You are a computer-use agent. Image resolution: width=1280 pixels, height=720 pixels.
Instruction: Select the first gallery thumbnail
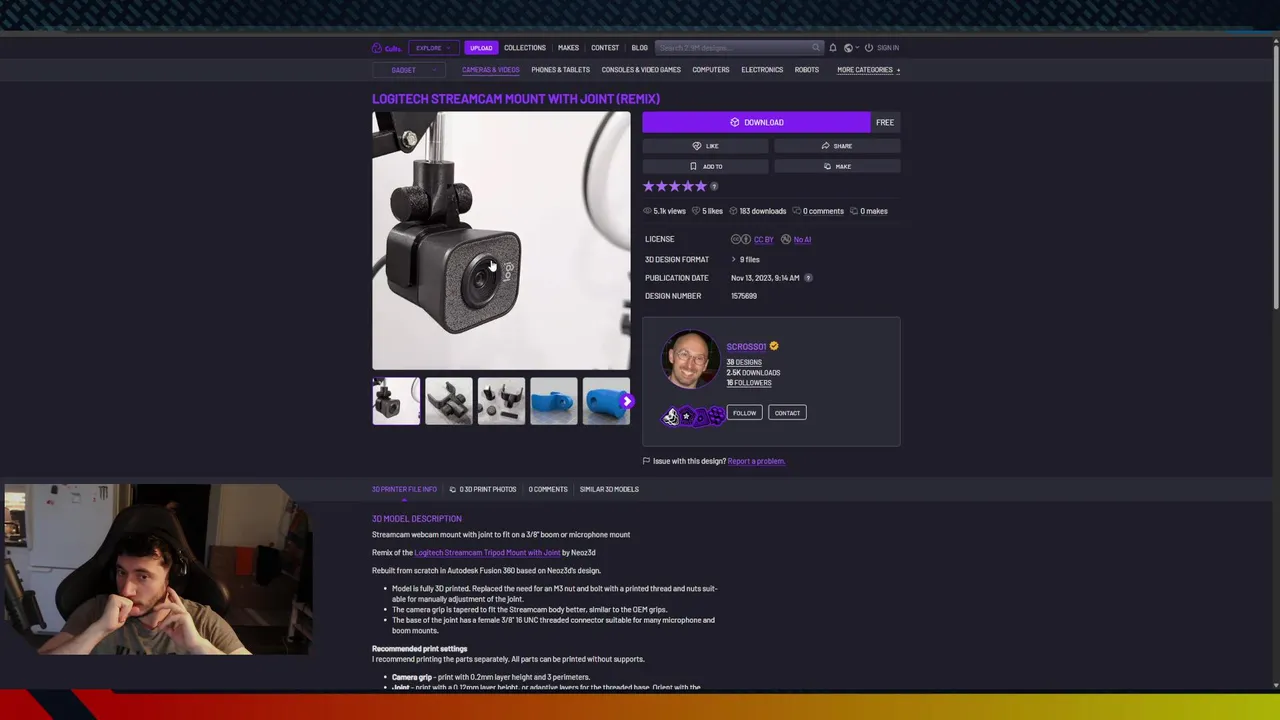click(396, 401)
